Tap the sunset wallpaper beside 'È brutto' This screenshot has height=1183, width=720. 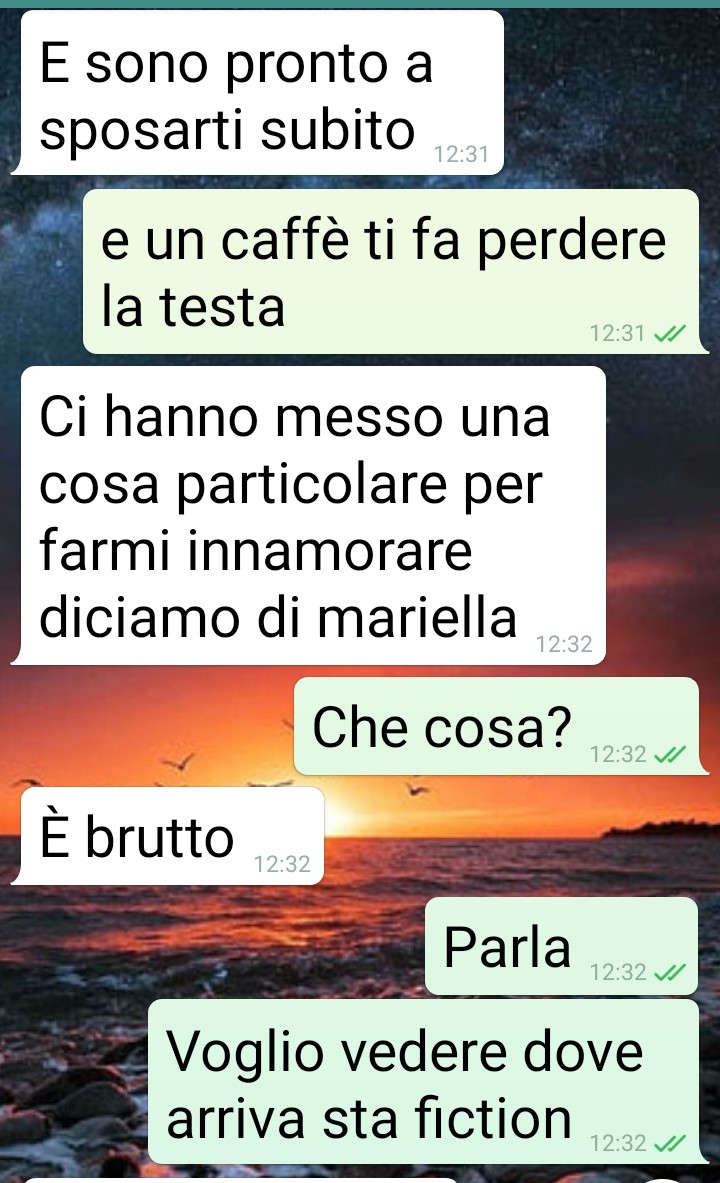(x=521, y=836)
